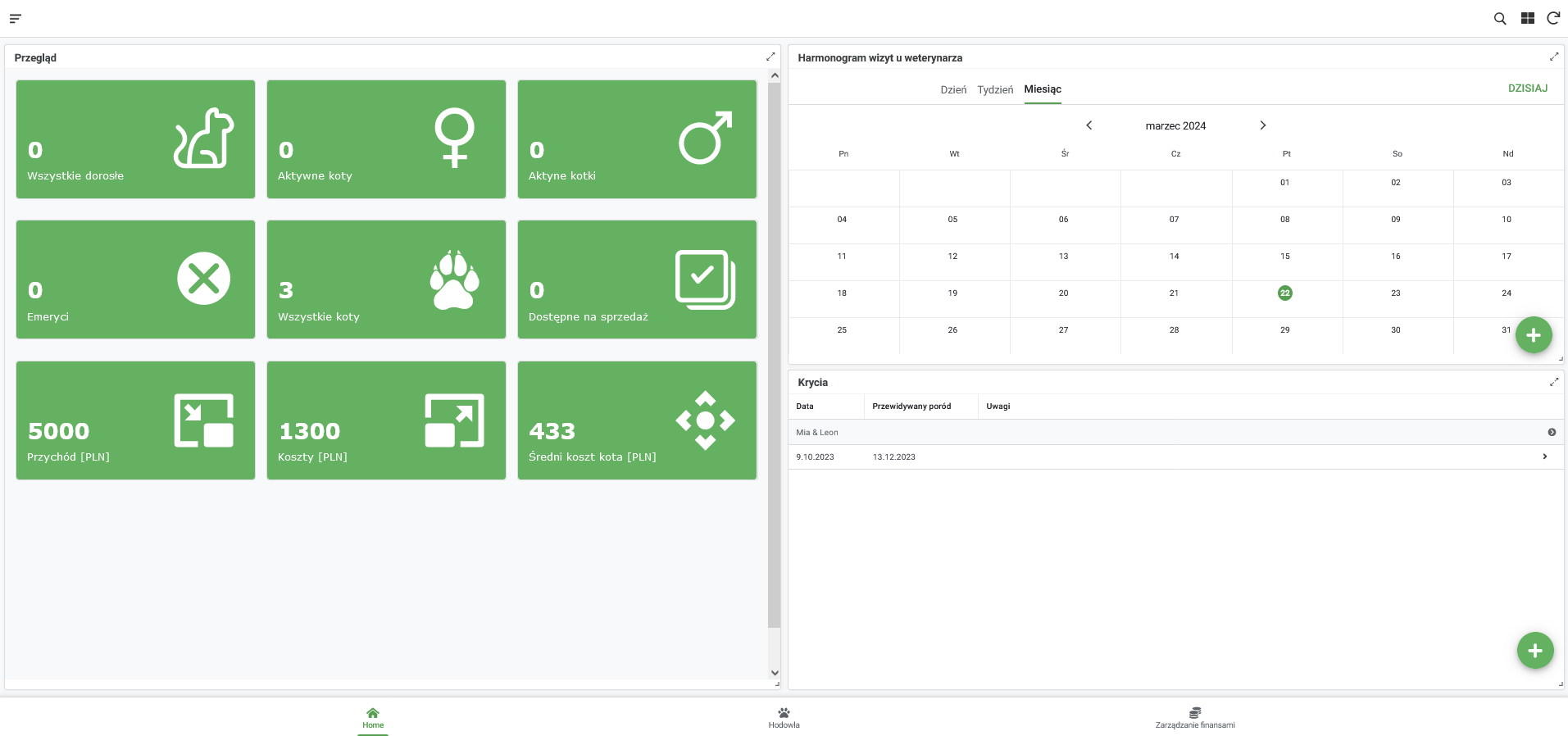Open Zarządzanie finansami section
The height and width of the screenshot is (736, 1568).
1195,717
